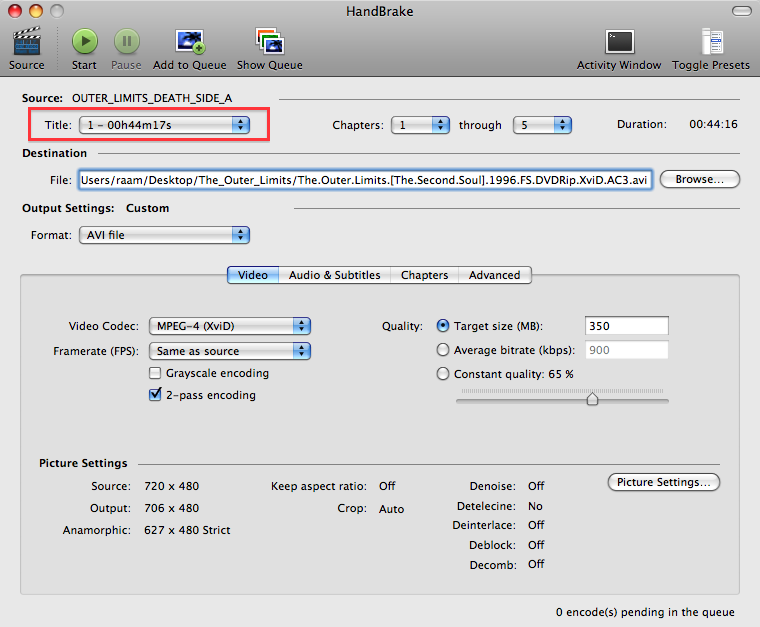Select Constant quality radio button
The height and width of the screenshot is (627, 760).
tap(443, 374)
